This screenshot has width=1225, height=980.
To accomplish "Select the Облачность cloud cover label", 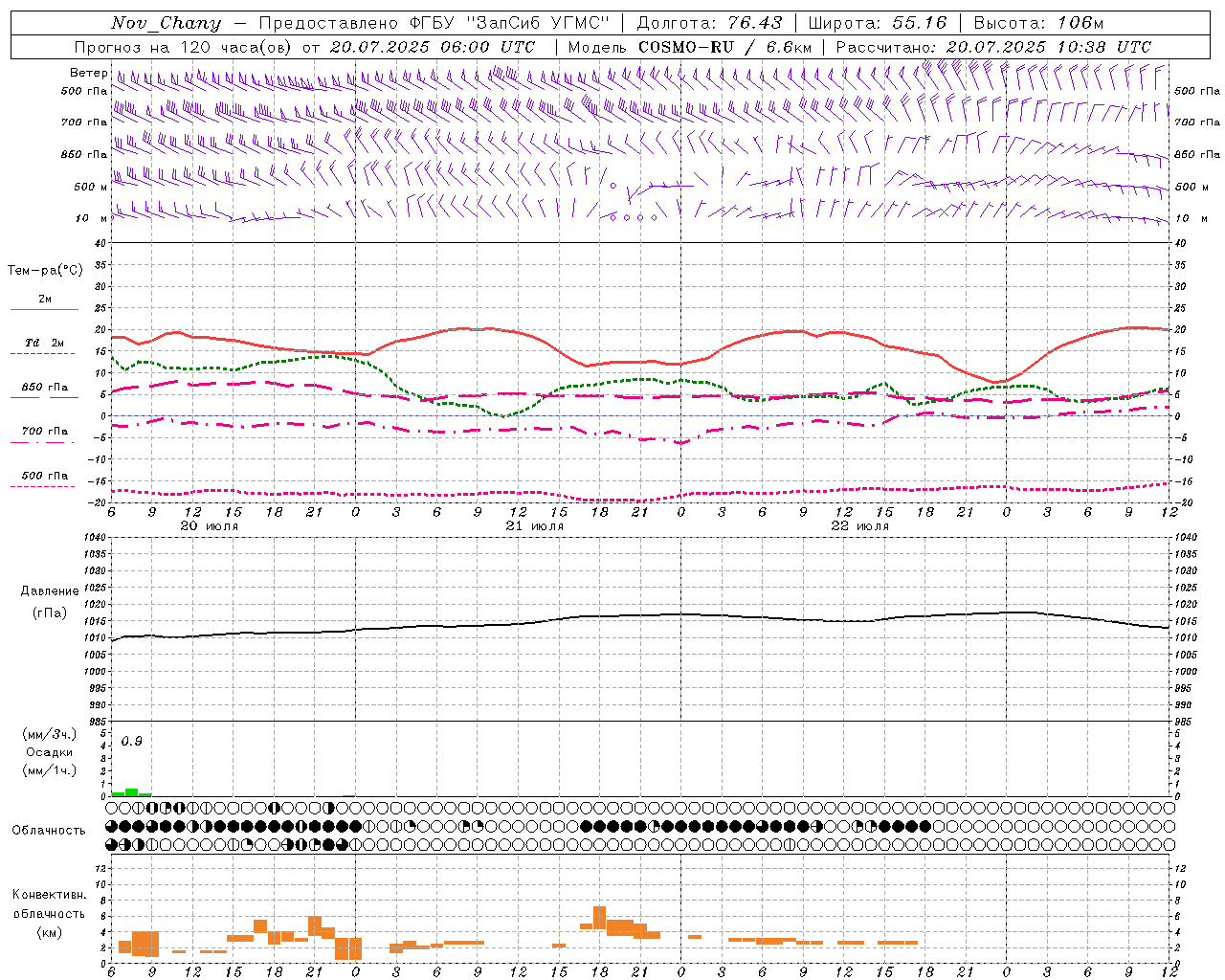I will 49,830.
